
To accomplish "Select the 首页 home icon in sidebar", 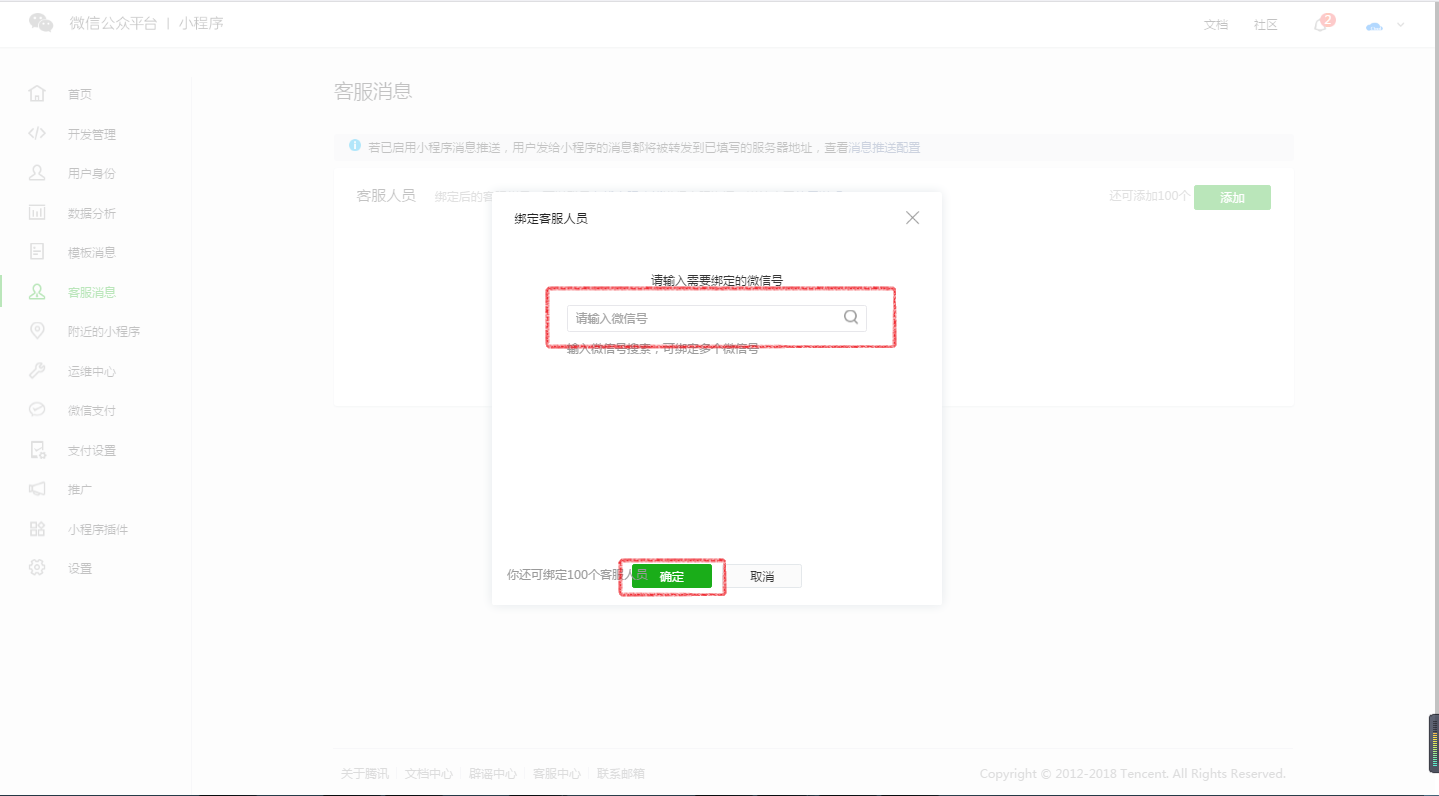I will click(37, 93).
